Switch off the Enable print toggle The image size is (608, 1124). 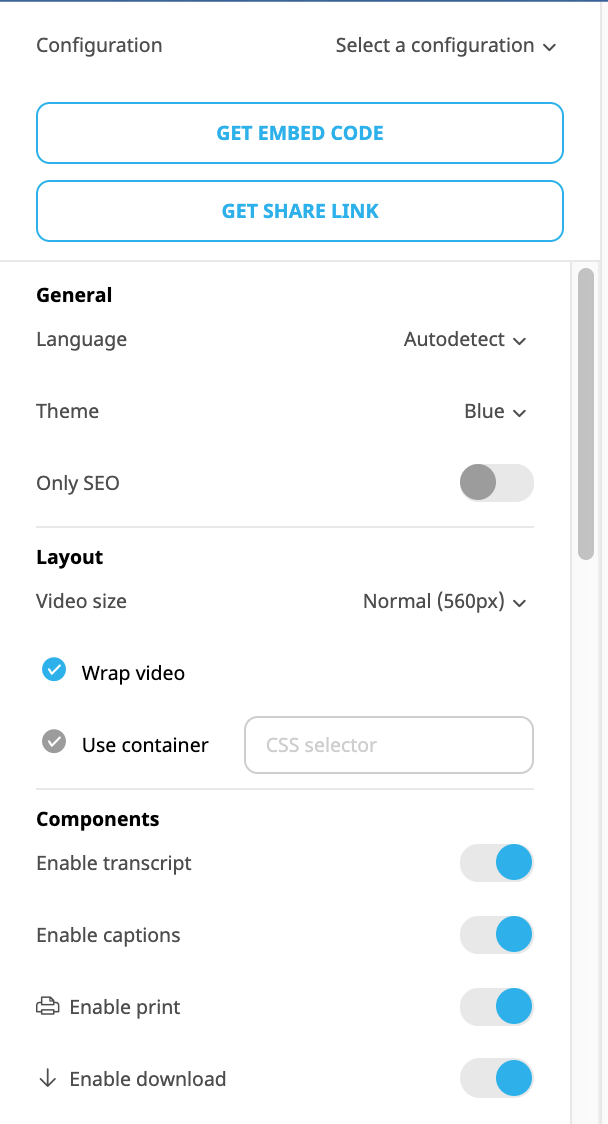[x=497, y=1006]
